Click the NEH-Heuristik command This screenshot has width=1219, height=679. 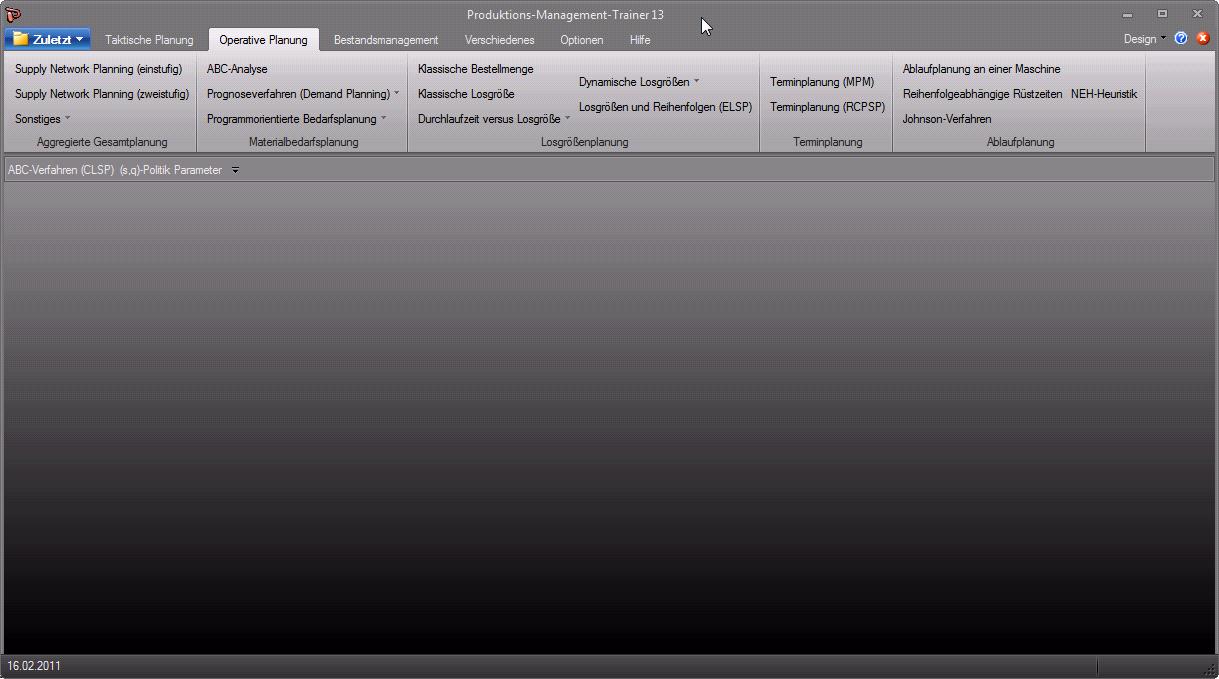click(x=1103, y=94)
